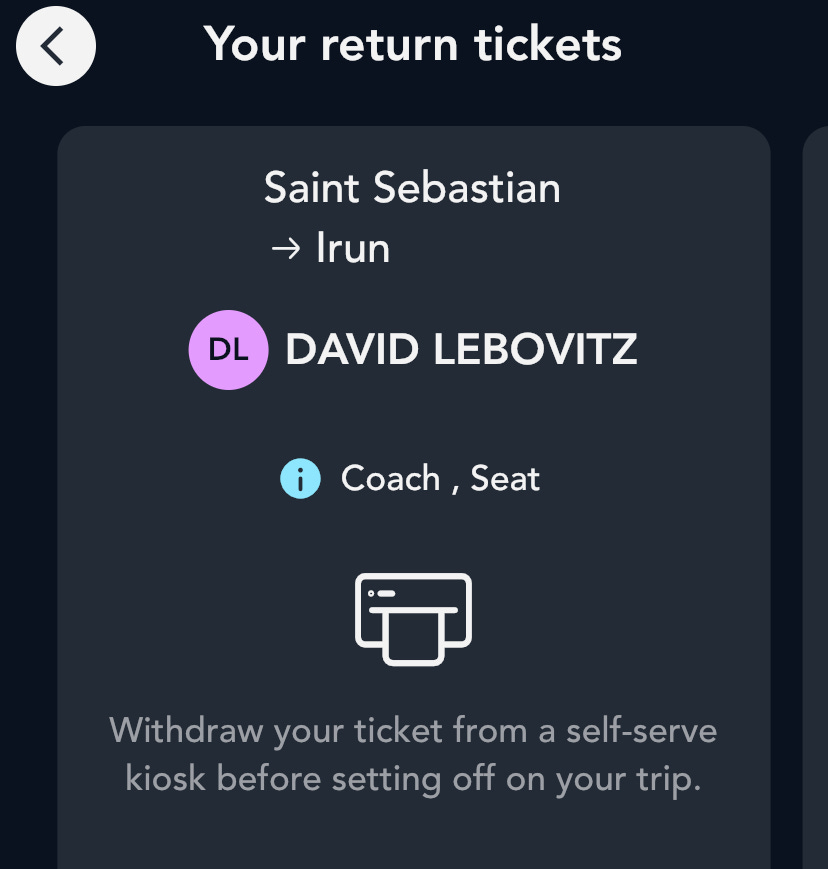This screenshot has height=869, width=828.
Task: Tap the word Coach
Action: click(x=390, y=478)
